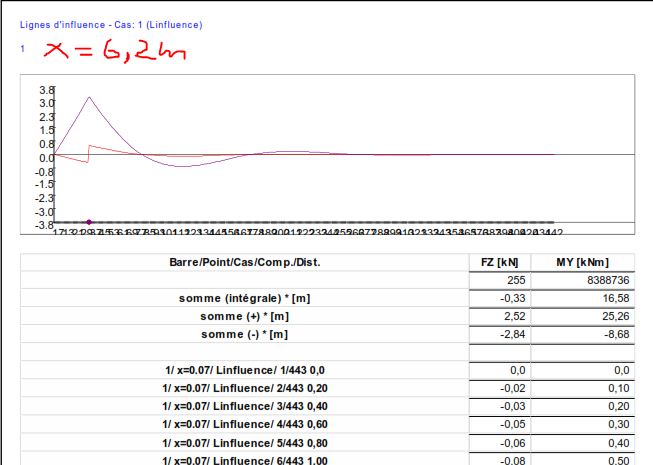Select row label Linfluence/ 2/443 0,20
The width and height of the screenshot is (653, 465).
244,388
